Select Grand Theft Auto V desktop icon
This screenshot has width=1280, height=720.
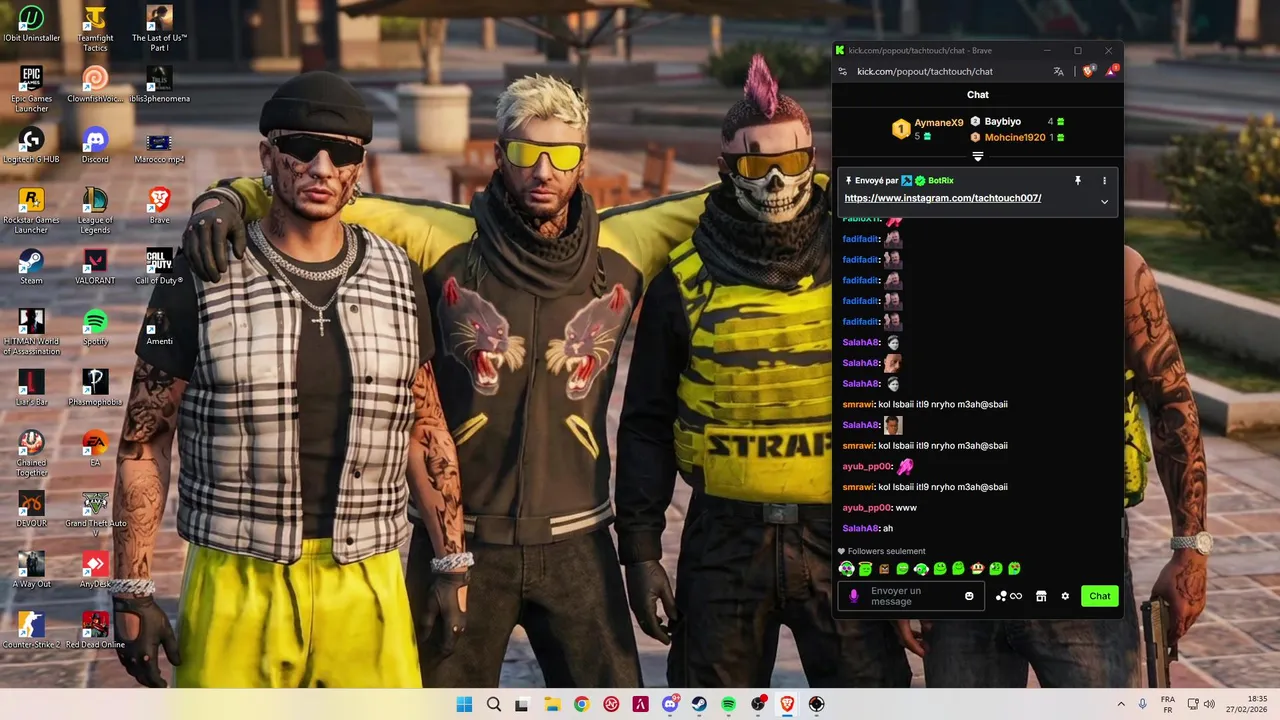[95, 514]
